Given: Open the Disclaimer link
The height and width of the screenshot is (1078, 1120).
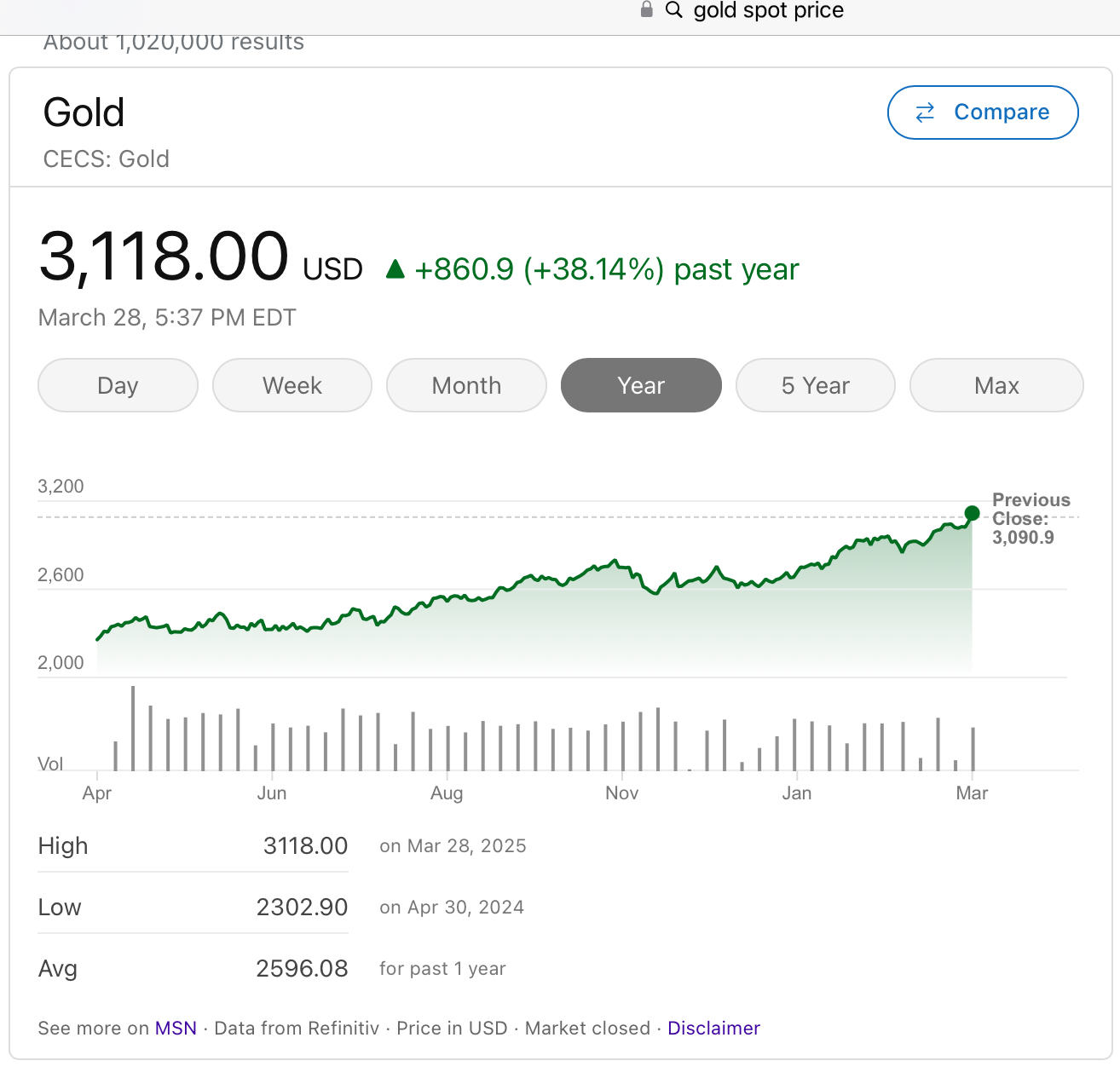Looking at the screenshot, I should click(713, 1029).
